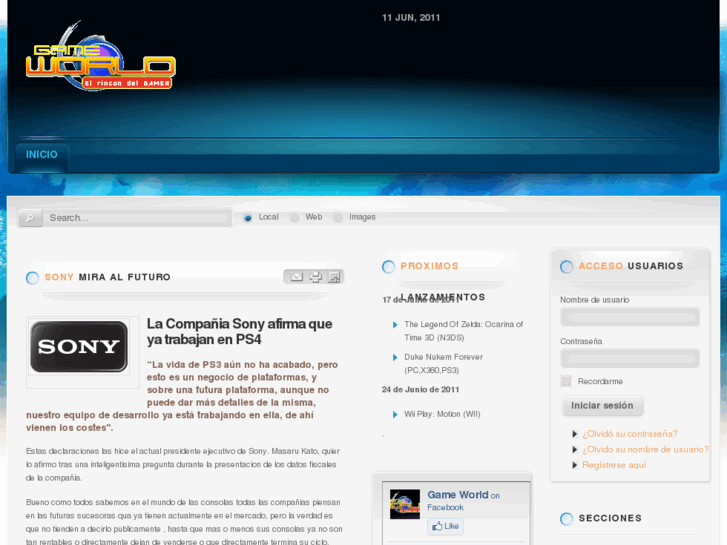Image resolution: width=727 pixels, height=545 pixels.
Task: Click the Game World Facebook page link
Action: (458, 495)
